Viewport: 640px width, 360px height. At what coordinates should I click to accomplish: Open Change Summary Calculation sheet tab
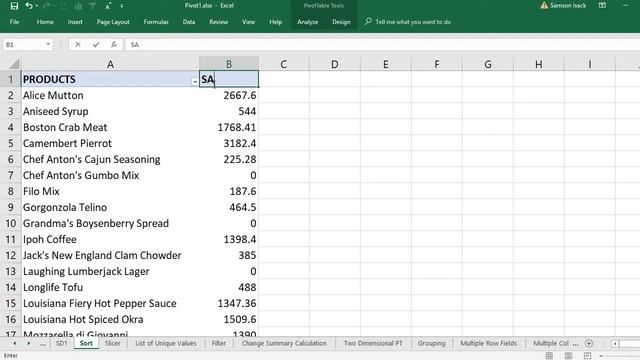point(284,343)
